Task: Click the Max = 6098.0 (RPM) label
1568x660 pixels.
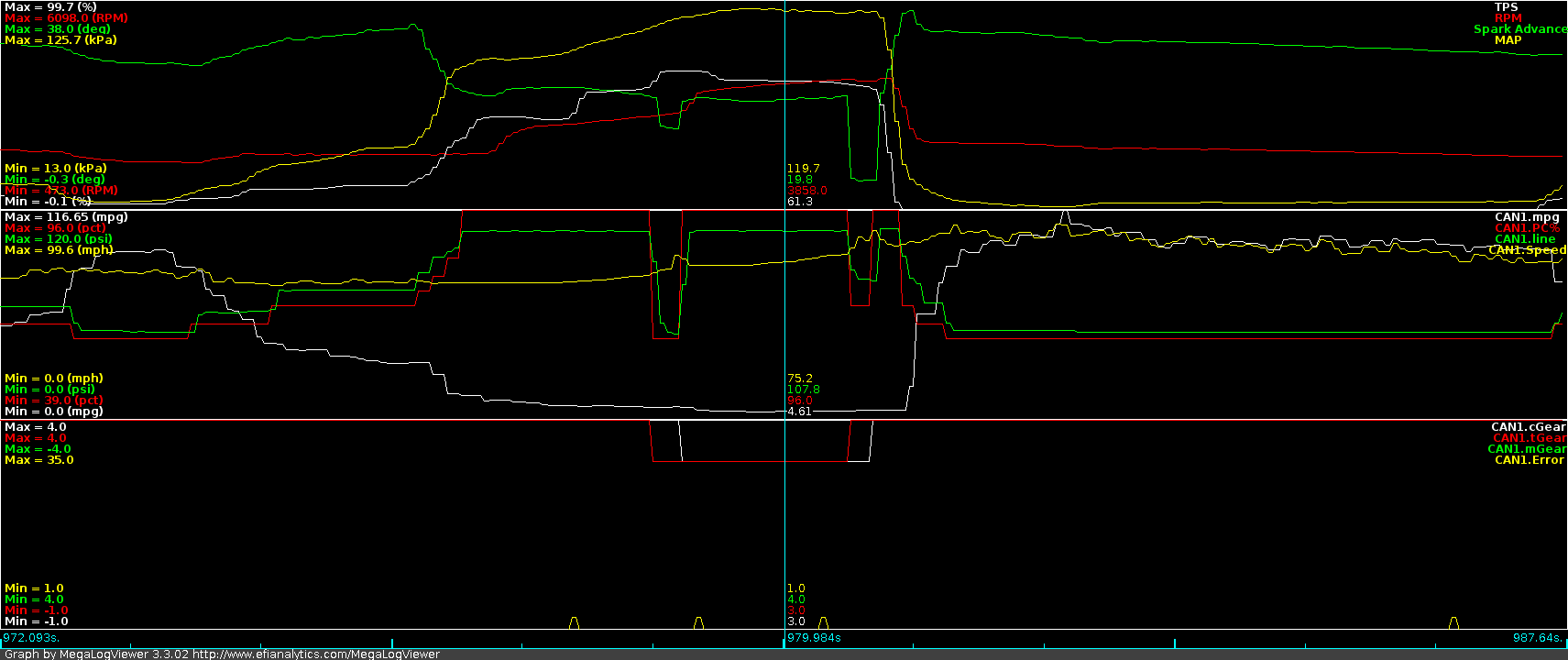Action: 66,18
